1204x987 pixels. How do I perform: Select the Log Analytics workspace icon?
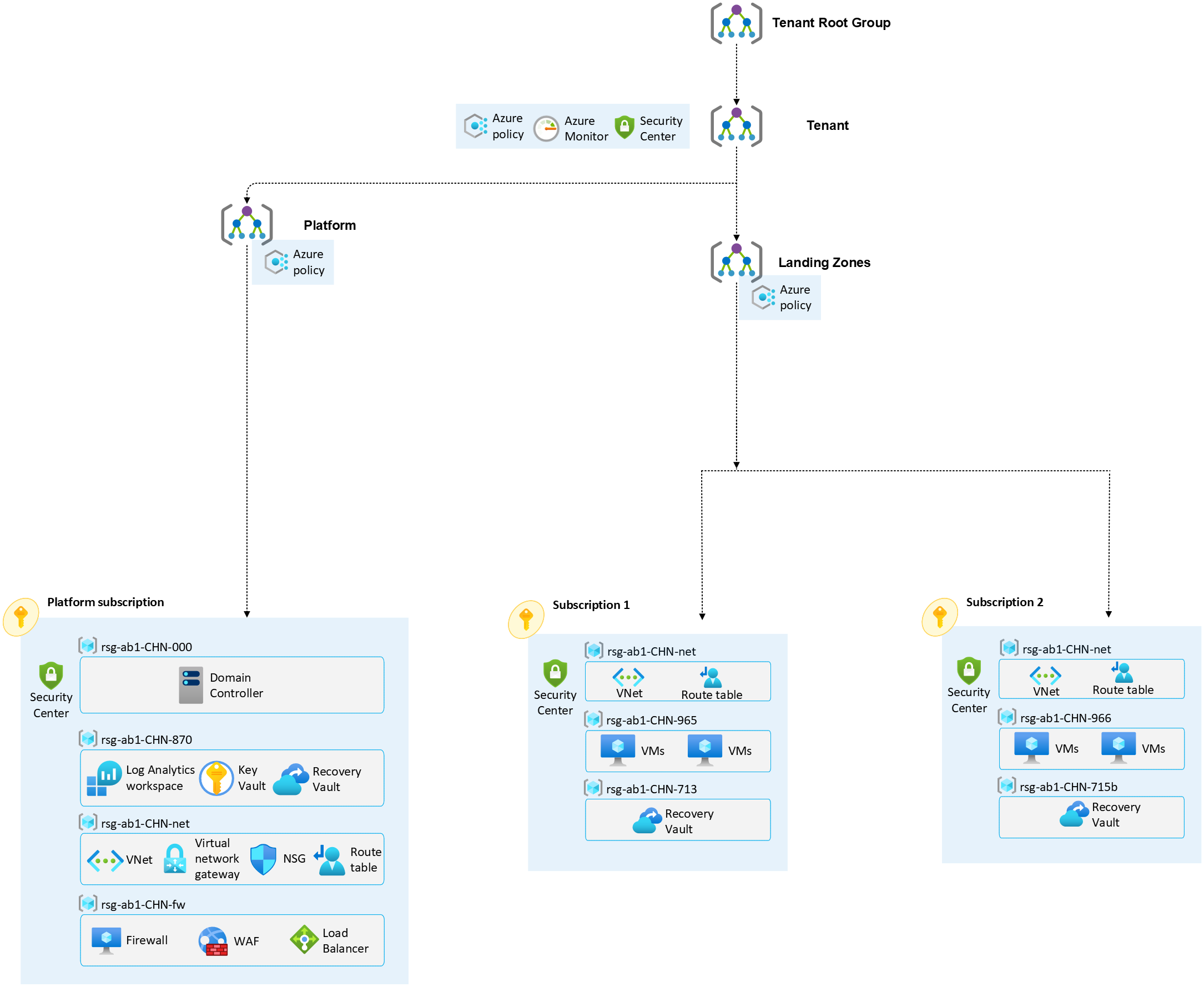104,778
